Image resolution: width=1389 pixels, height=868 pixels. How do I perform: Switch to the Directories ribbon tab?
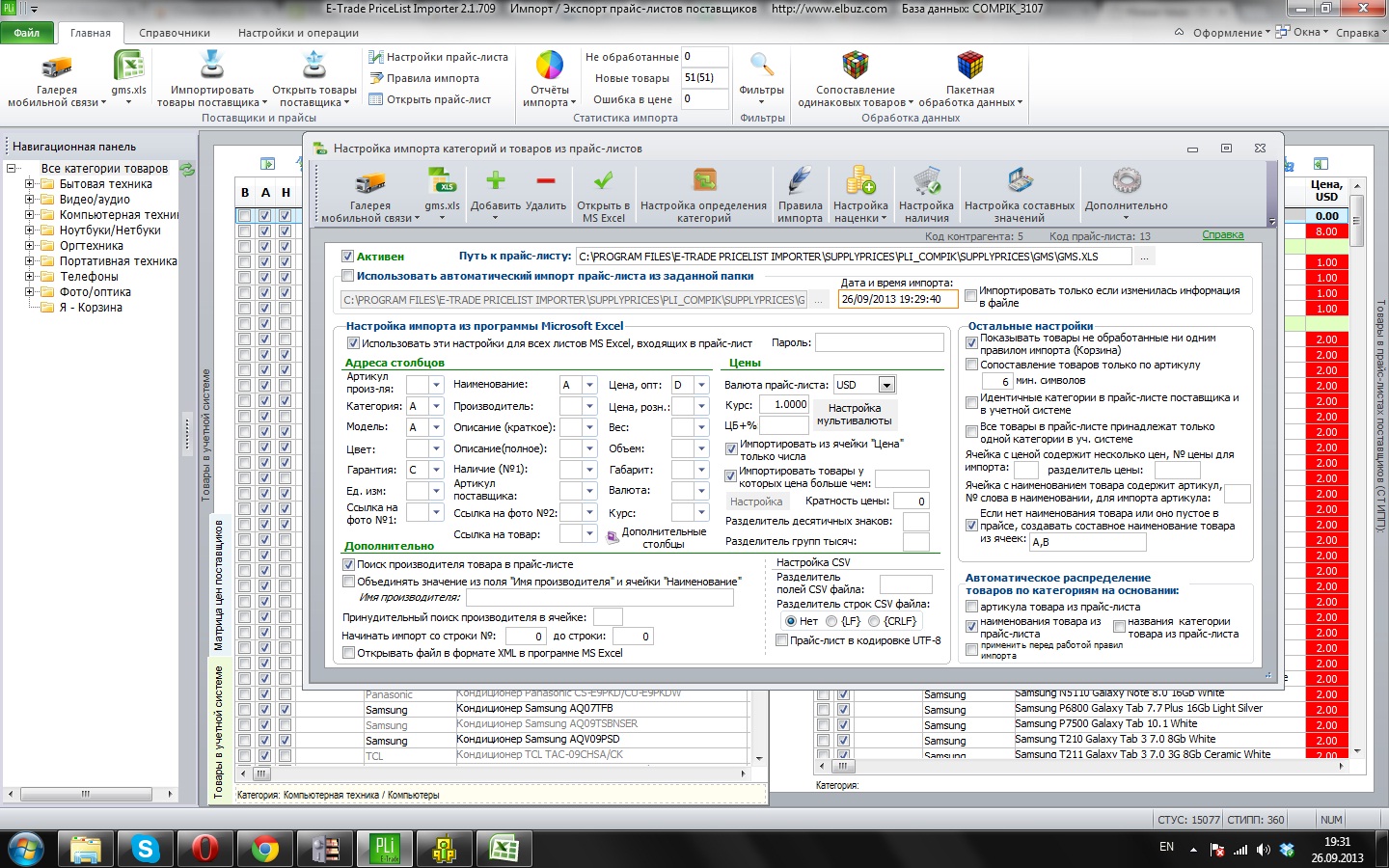[175, 33]
